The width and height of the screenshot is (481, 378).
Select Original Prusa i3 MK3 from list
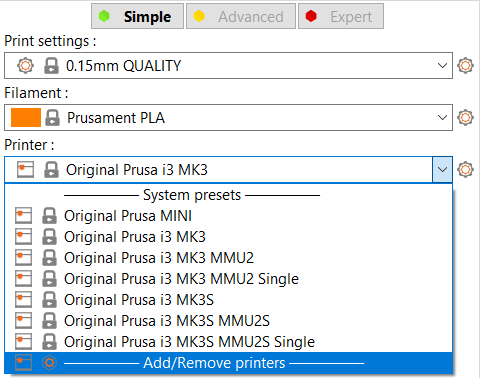(x=228, y=237)
